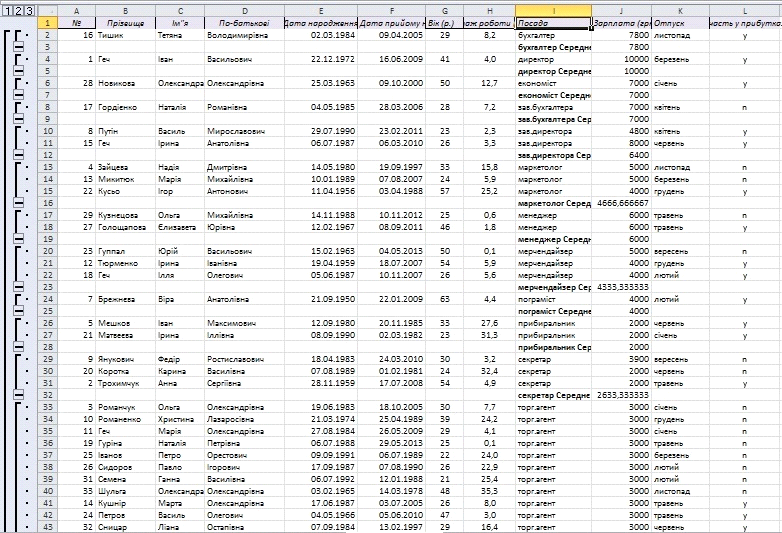
Task: Select surname cell Брежнєва
Action: coord(125,299)
